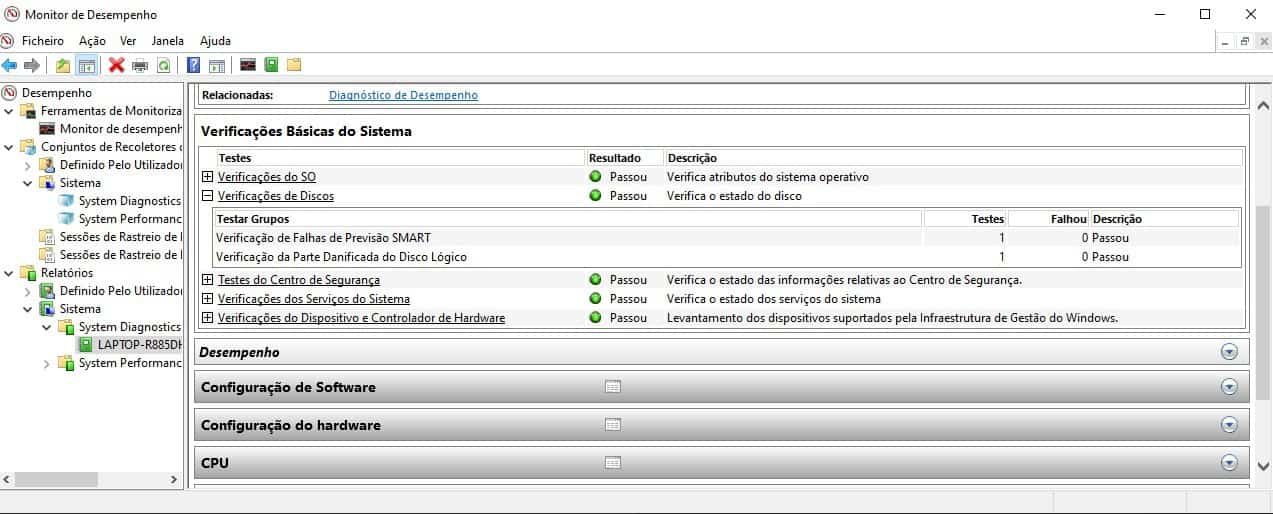This screenshot has width=1273, height=514.
Task: Open the Ficheiro menu
Action: [x=43, y=41]
